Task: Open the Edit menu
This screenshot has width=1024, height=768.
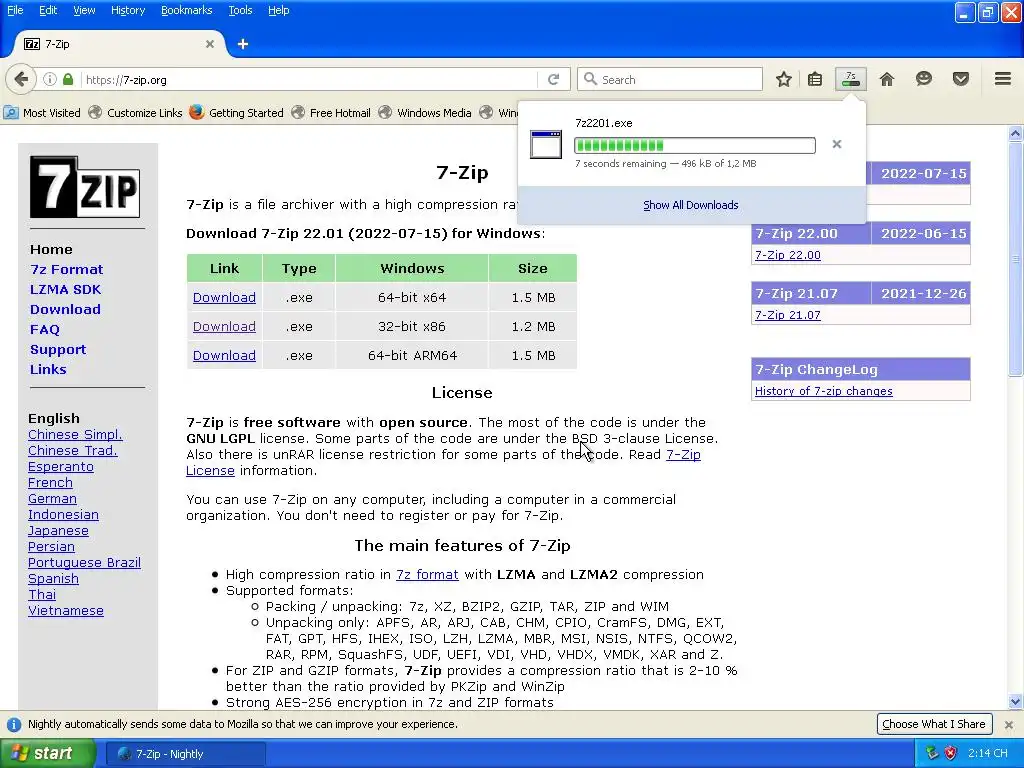Action: (x=48, y=10)
